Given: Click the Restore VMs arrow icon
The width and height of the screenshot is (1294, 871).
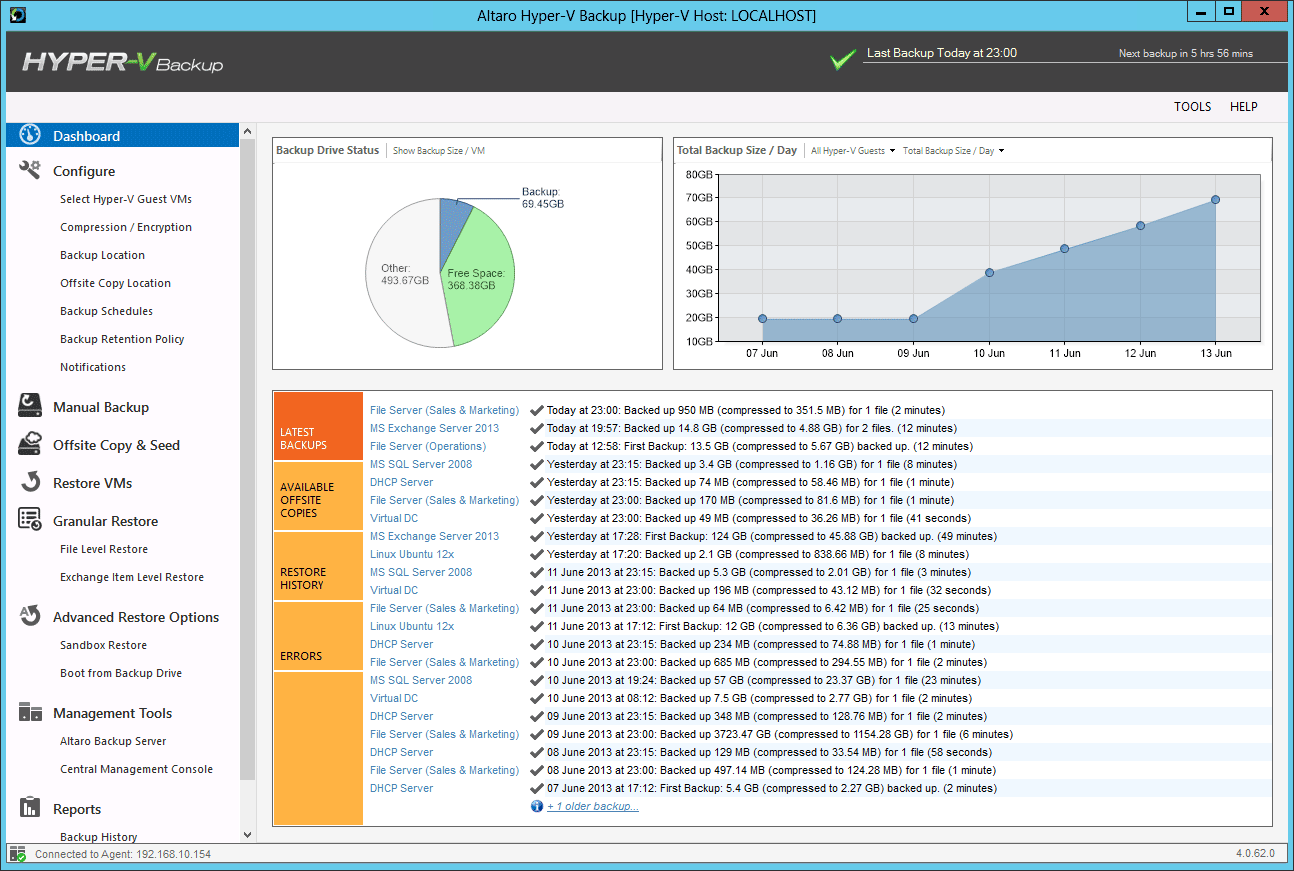Looking at the screenshot, I should [29, 482].
